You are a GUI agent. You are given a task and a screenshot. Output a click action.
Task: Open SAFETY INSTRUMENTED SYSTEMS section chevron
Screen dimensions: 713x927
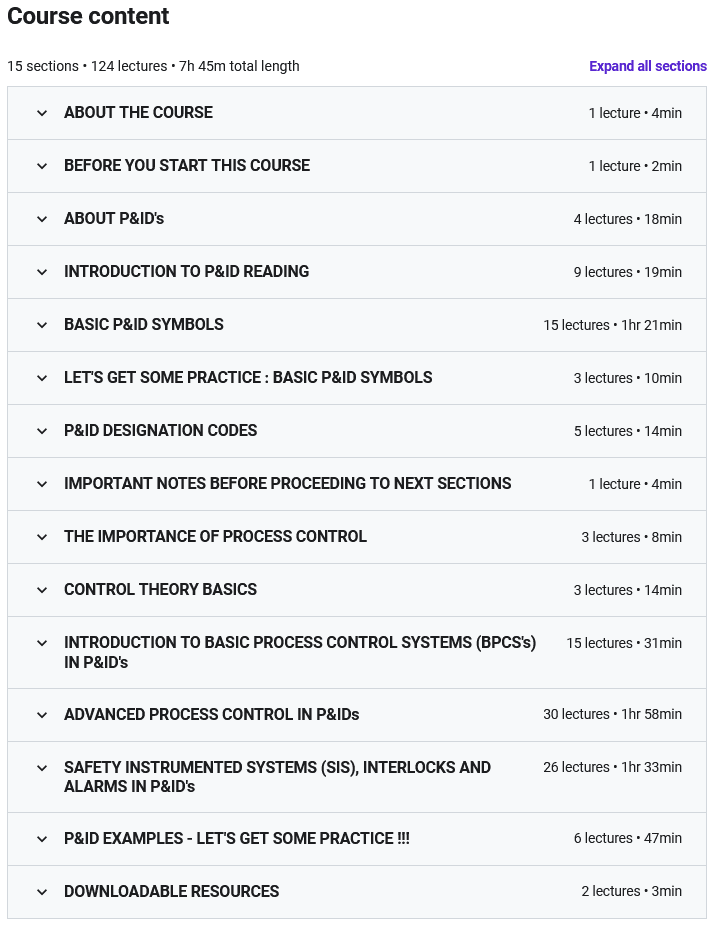coord(42,768)
